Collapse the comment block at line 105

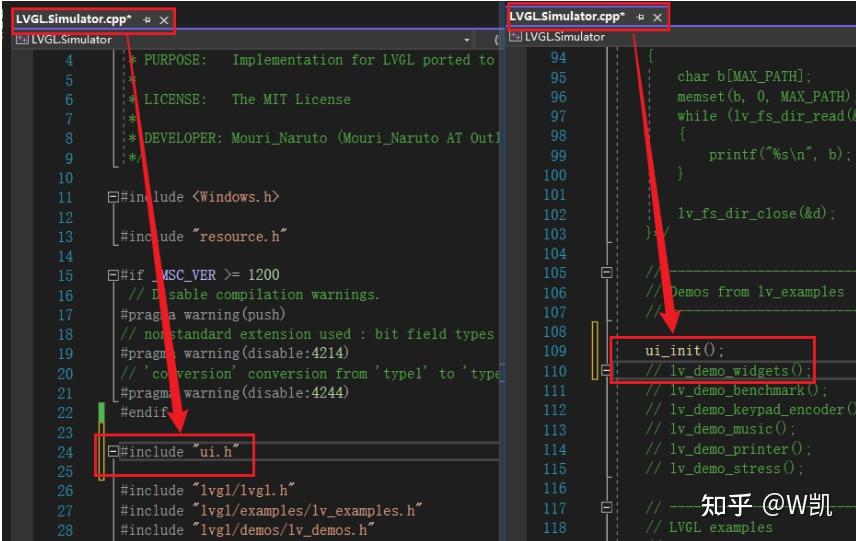(607, 272)
